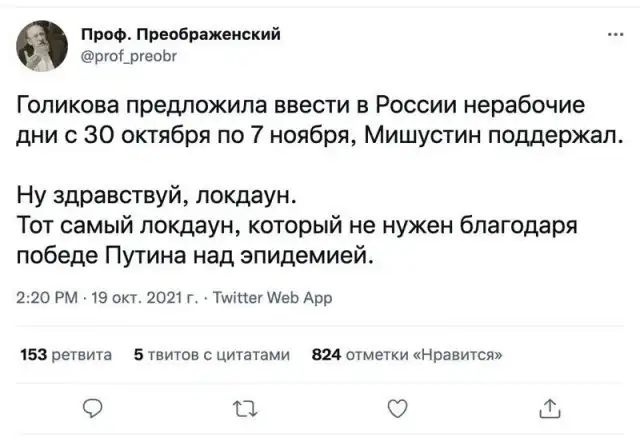The height and width of the screenshot is (445, 640).
Task: Open the share tweet icon
Action: (549, 406)
